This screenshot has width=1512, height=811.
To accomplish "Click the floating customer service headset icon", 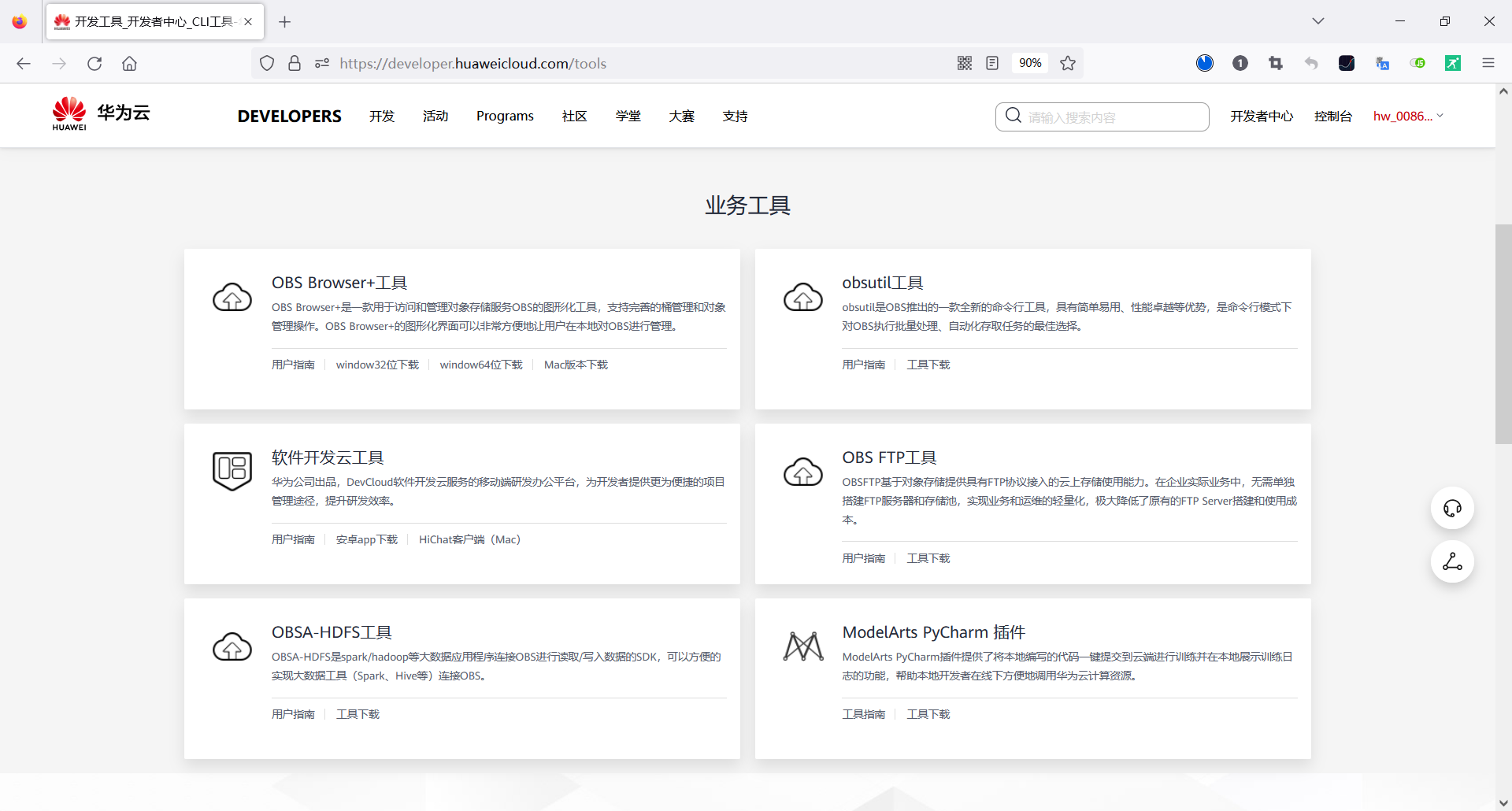I will 1453,508.
